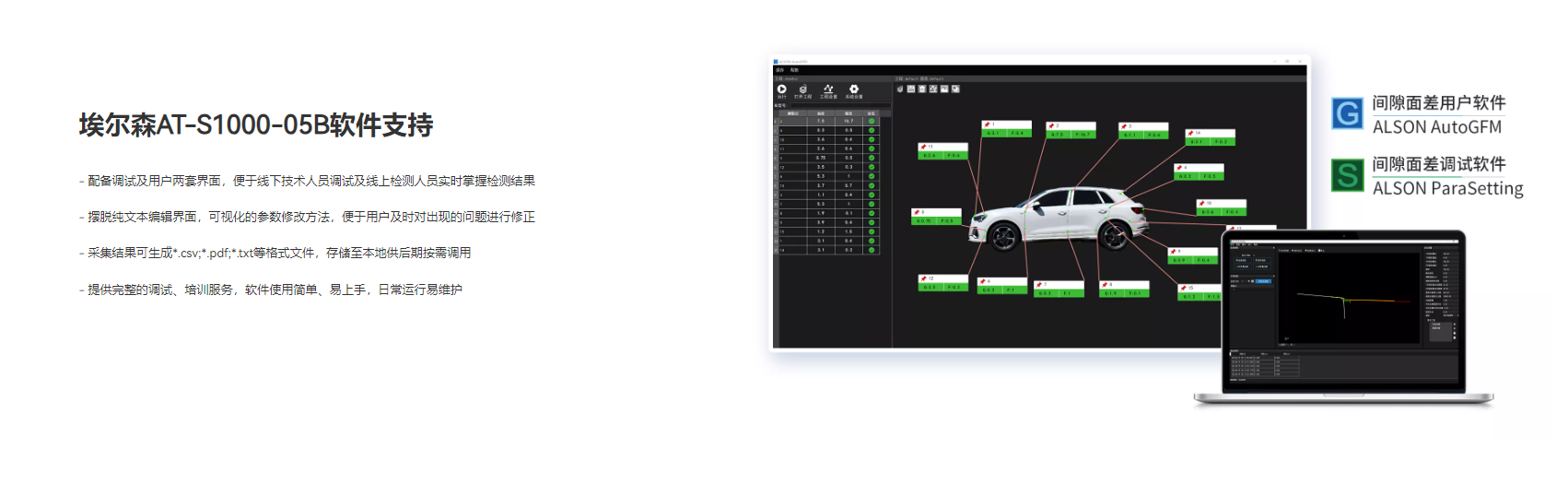Viewport: 1568px width, 485px height.
Task: Click the red pin on measurement label 12
Action: 923,278
